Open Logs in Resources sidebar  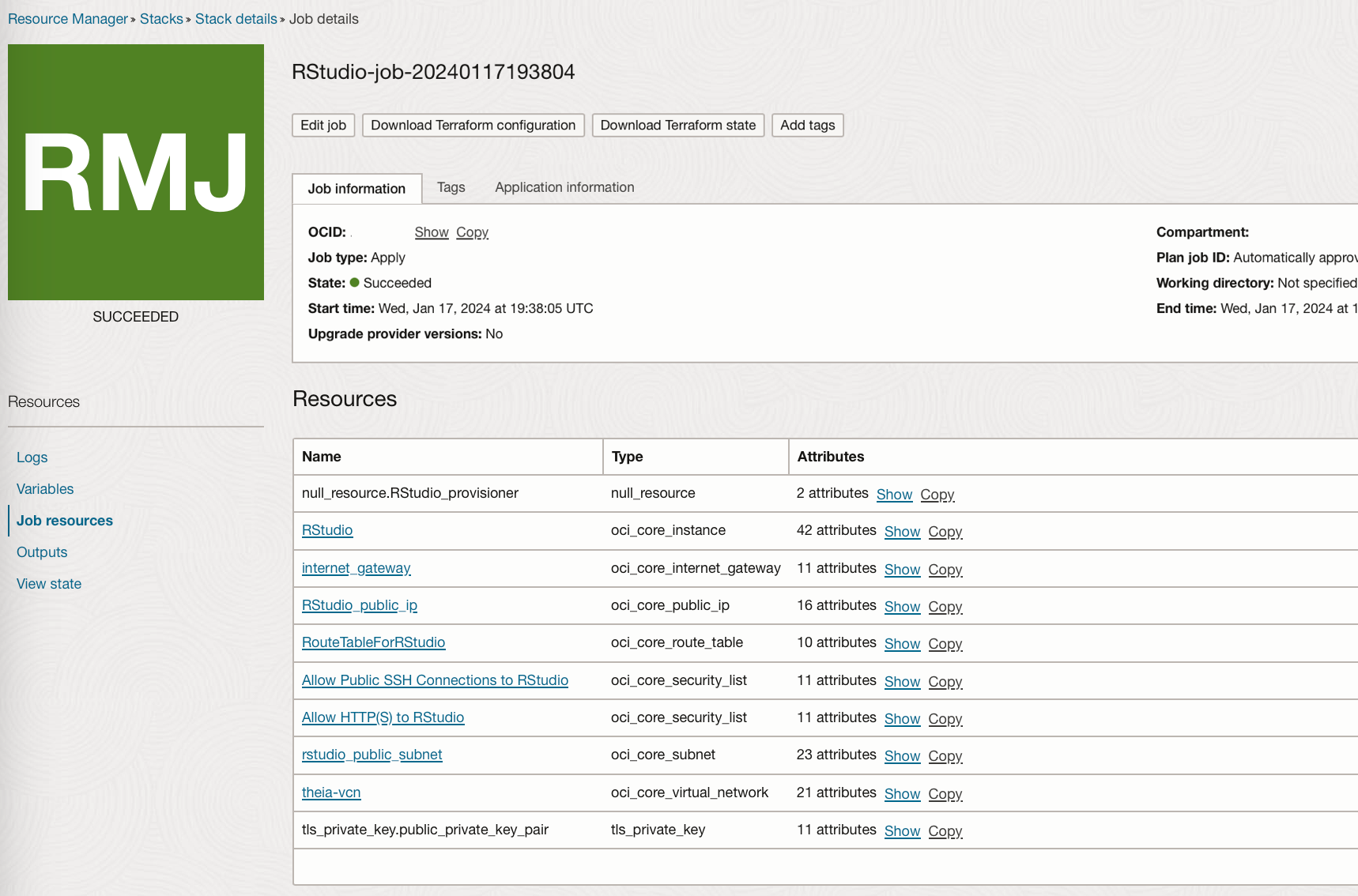click(x=32, y=457)
